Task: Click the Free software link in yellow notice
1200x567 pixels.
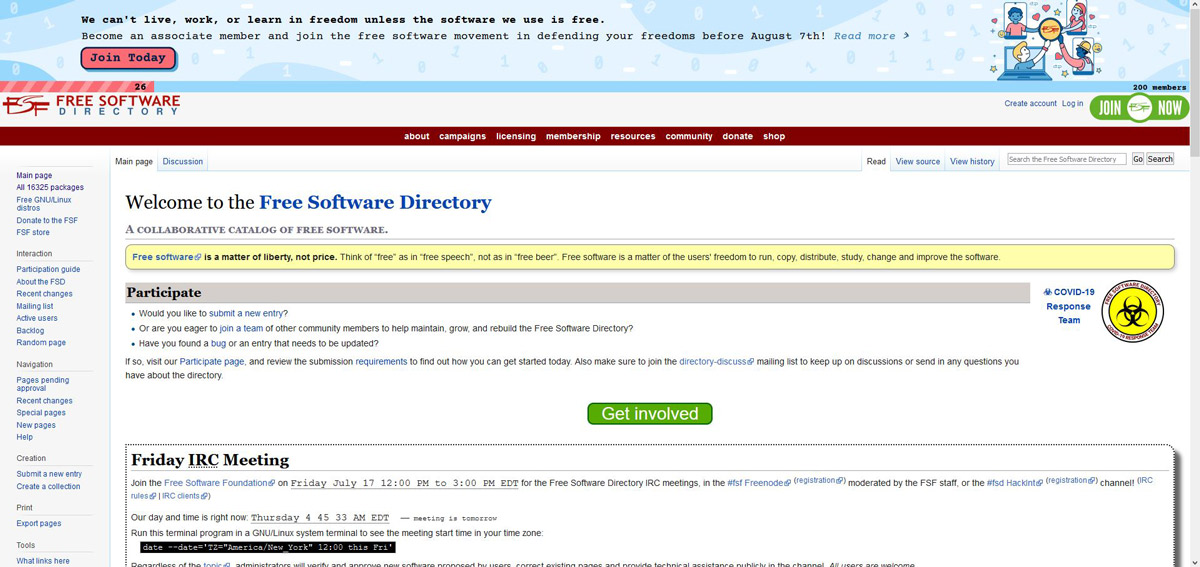Action: (x=167, y=257)
